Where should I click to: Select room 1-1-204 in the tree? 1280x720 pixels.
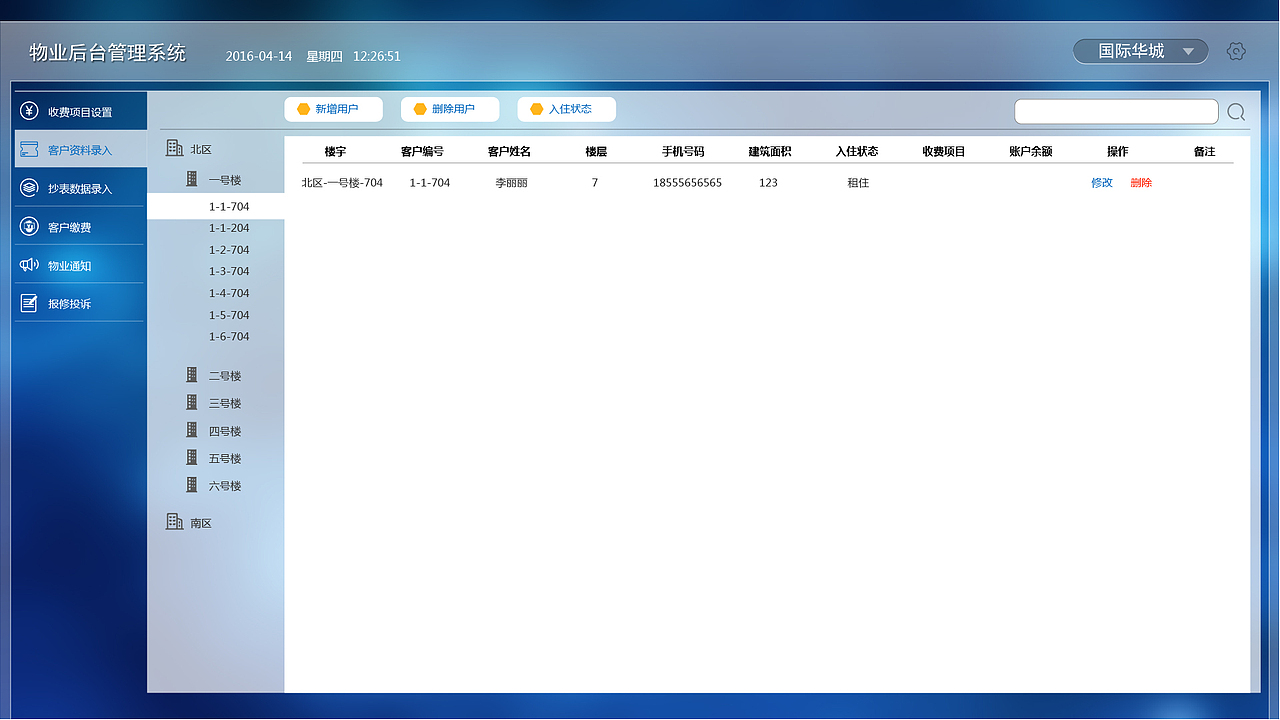point(229,228)
